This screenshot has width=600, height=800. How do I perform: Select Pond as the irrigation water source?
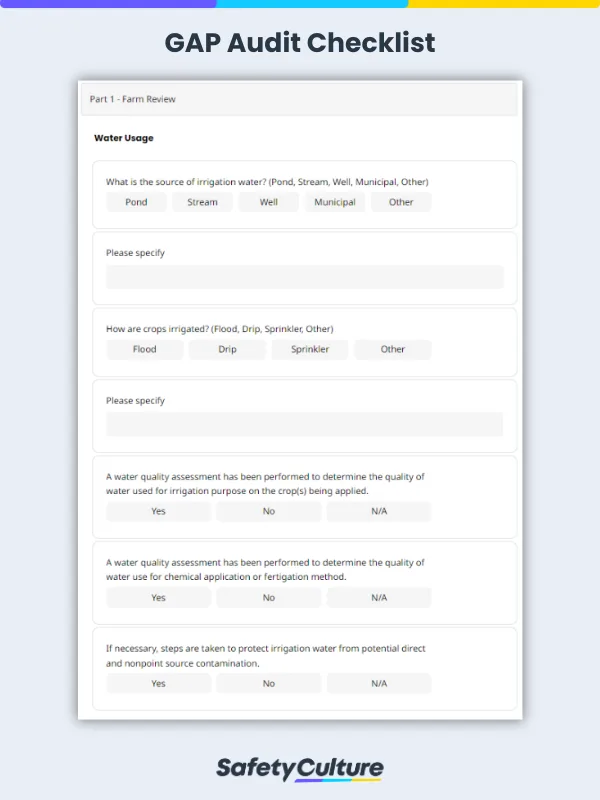136,202
